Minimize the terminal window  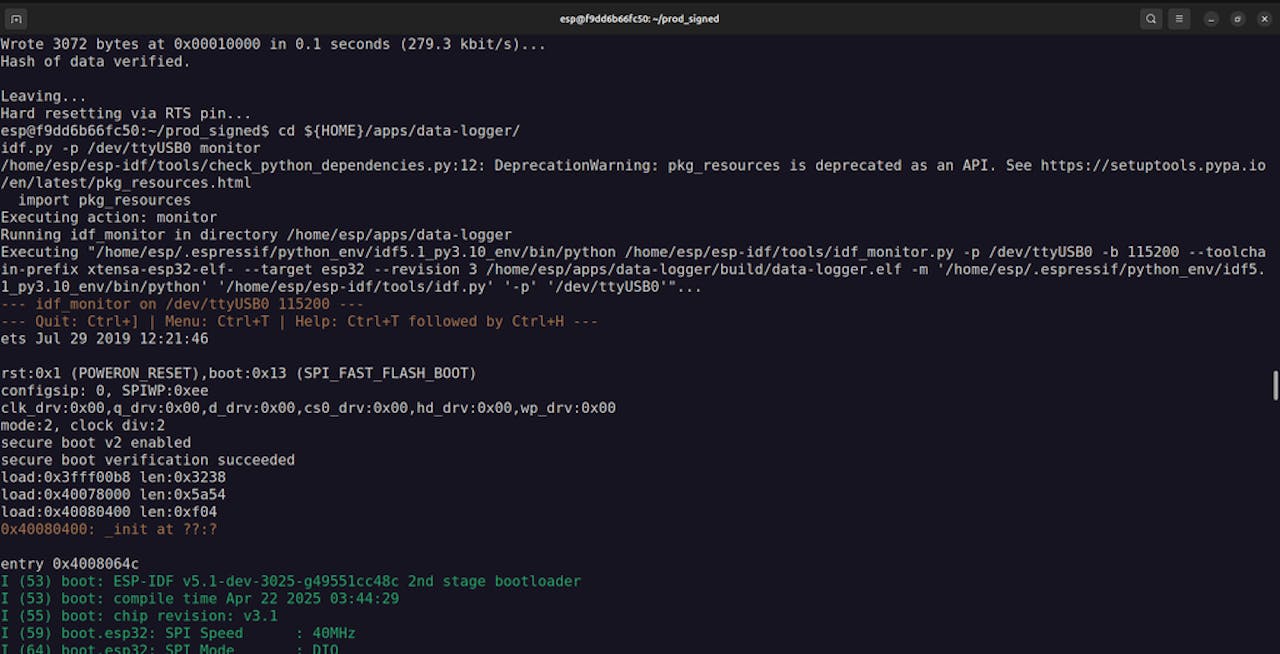pyautogui.click(x=1211, y=18)
